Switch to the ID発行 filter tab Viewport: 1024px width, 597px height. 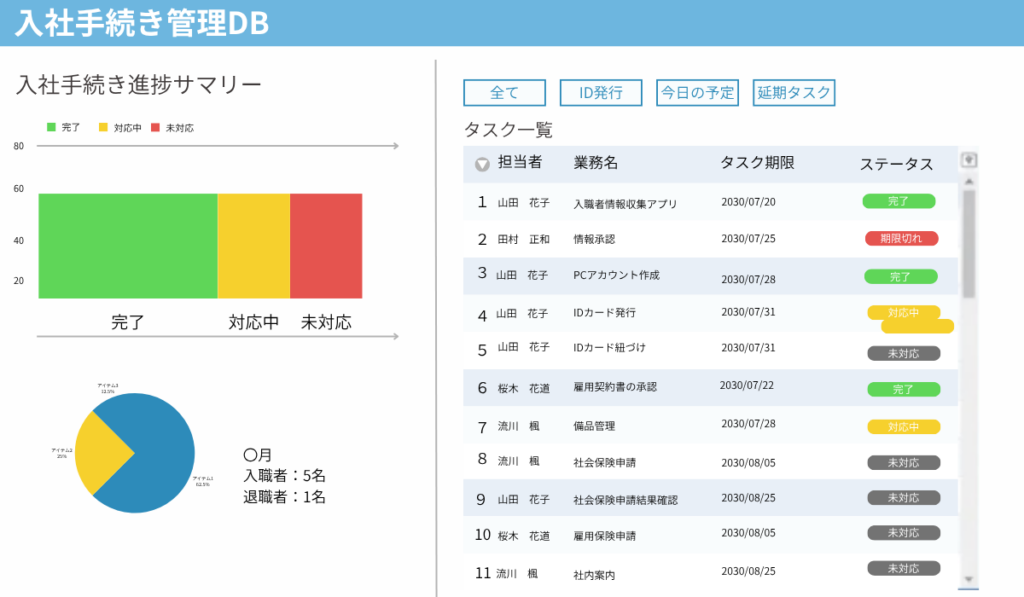click(600, 93)
